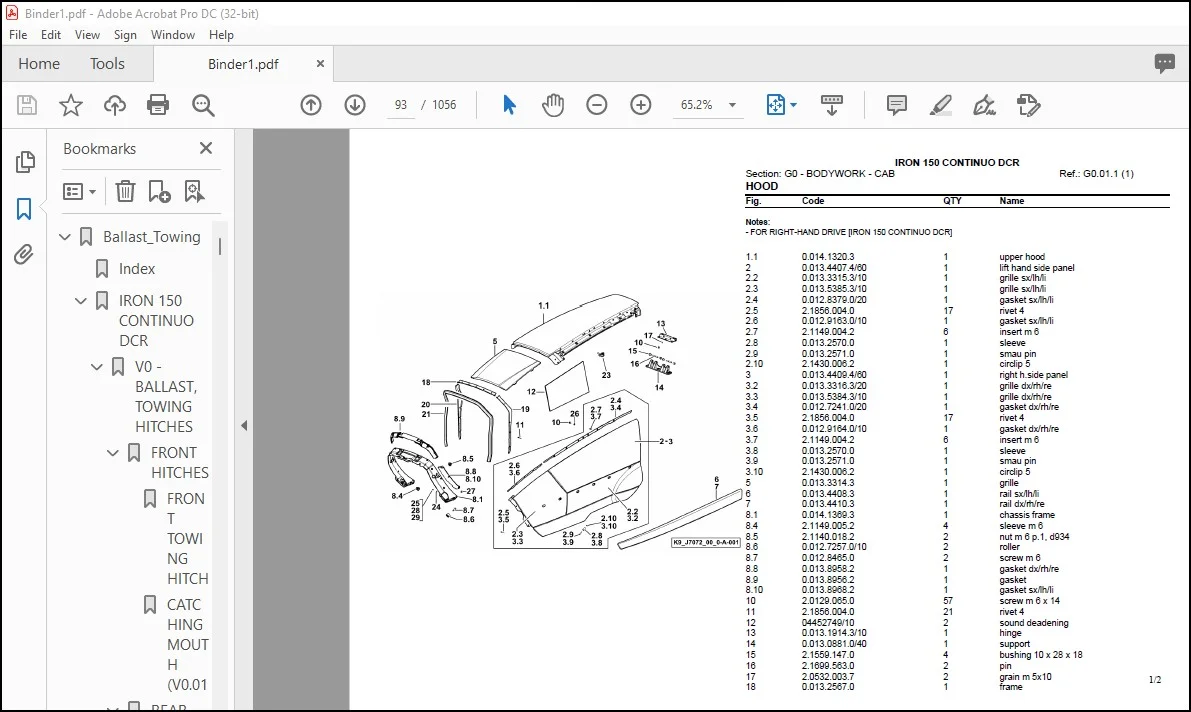Click the 'upper hood' part name

tap(1022, 257)
